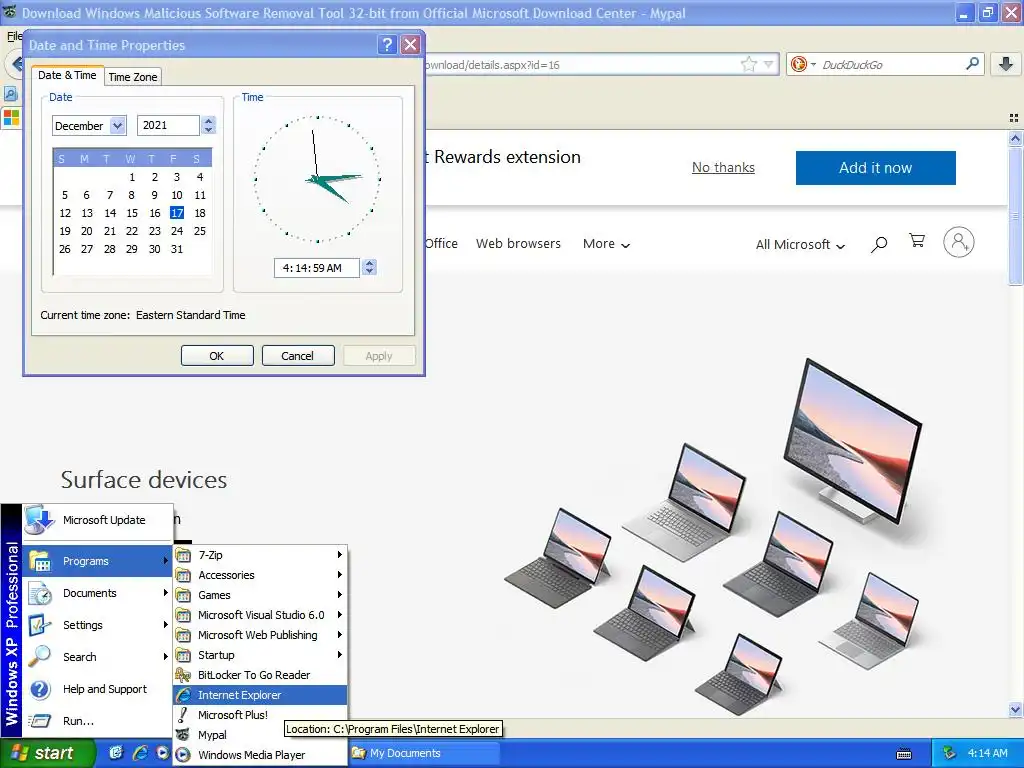This screenshot has width=1024, height=768.
Task: Bookmark page with the star icon
Action: point(748,64)
